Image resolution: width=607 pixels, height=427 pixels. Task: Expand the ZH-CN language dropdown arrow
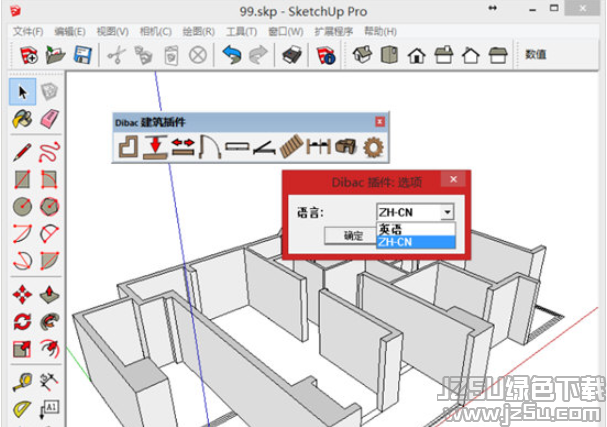pos(447,212)
